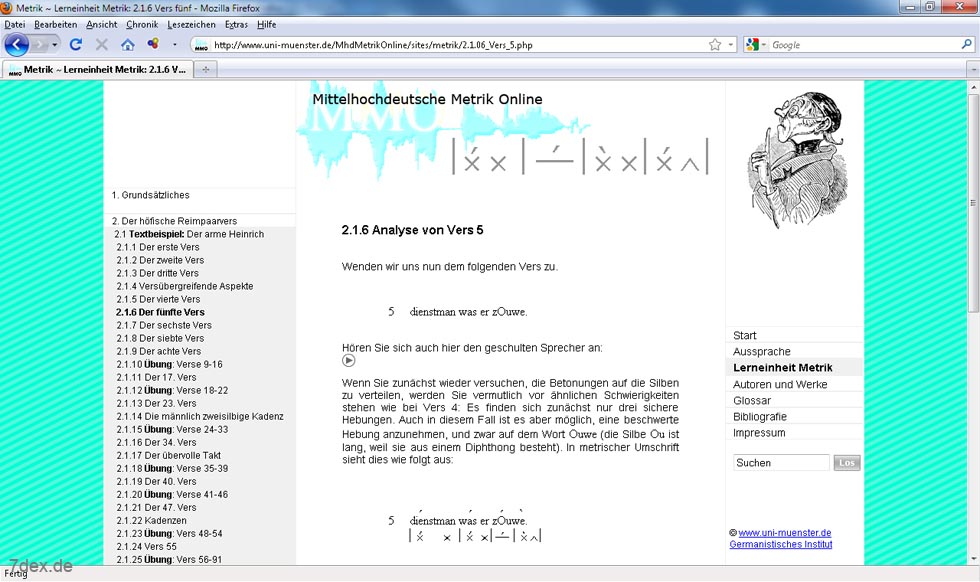The width and height of the screenshot is (980, 582).
Task: Open the back/forward history dropdown
Action: pyautogui.click(x=54, y=45)
